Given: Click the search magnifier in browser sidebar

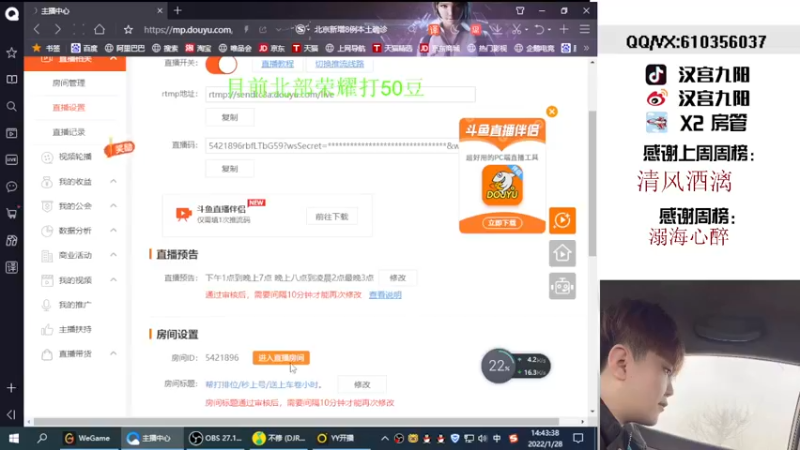Looking at the screenshot, I should coord(11,106).
